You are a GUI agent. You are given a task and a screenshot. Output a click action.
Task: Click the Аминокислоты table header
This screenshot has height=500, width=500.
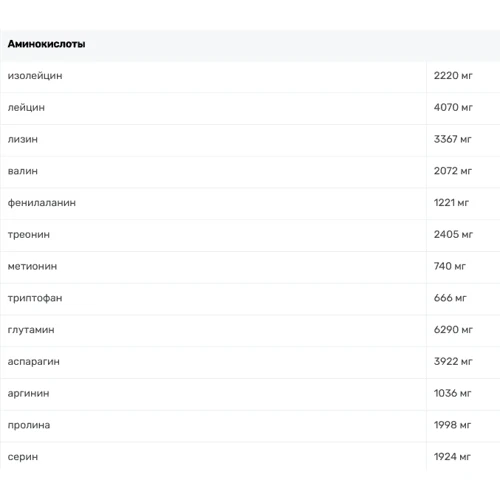tap(46, 44)
